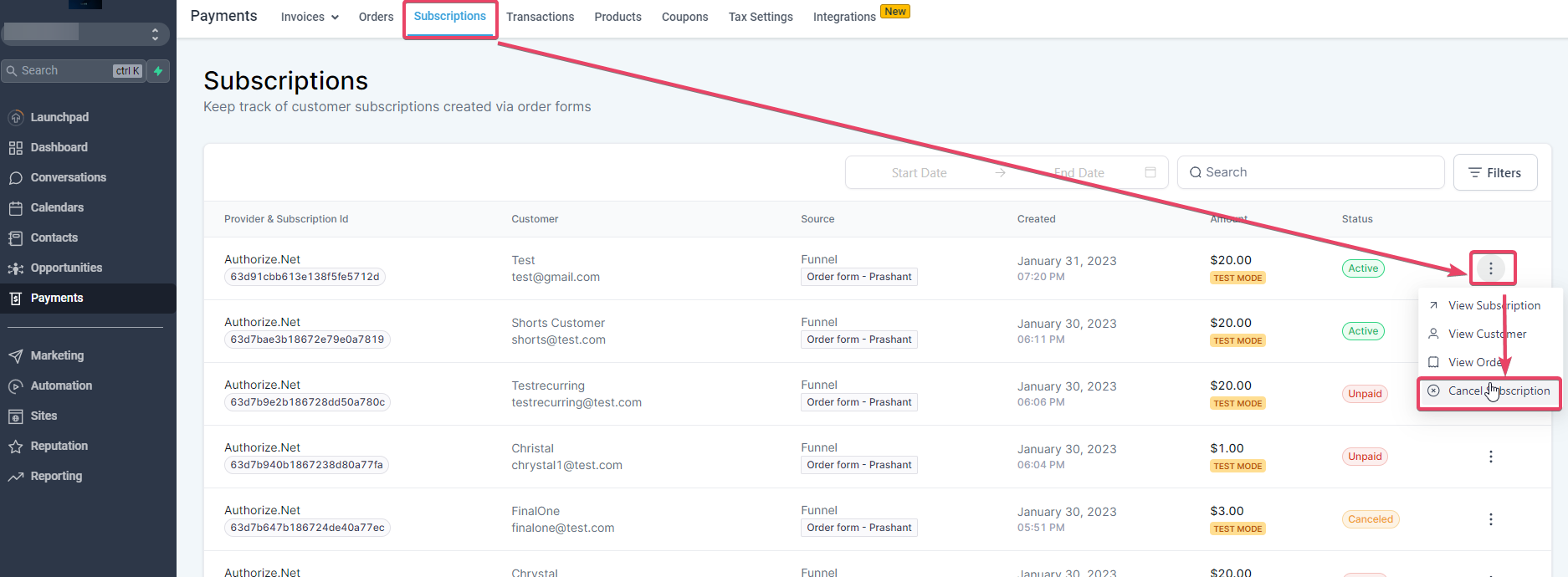Open the account switcher dropdown in sidebar

(85, 33)
